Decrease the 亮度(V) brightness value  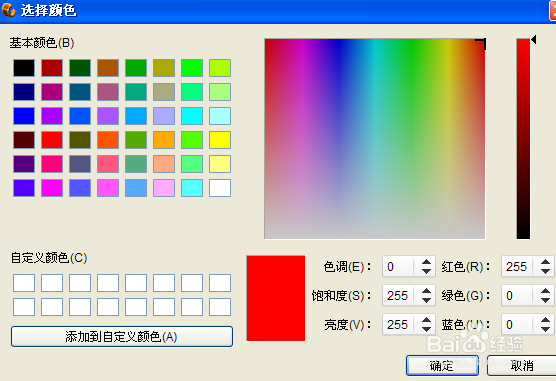coord(427,329)
